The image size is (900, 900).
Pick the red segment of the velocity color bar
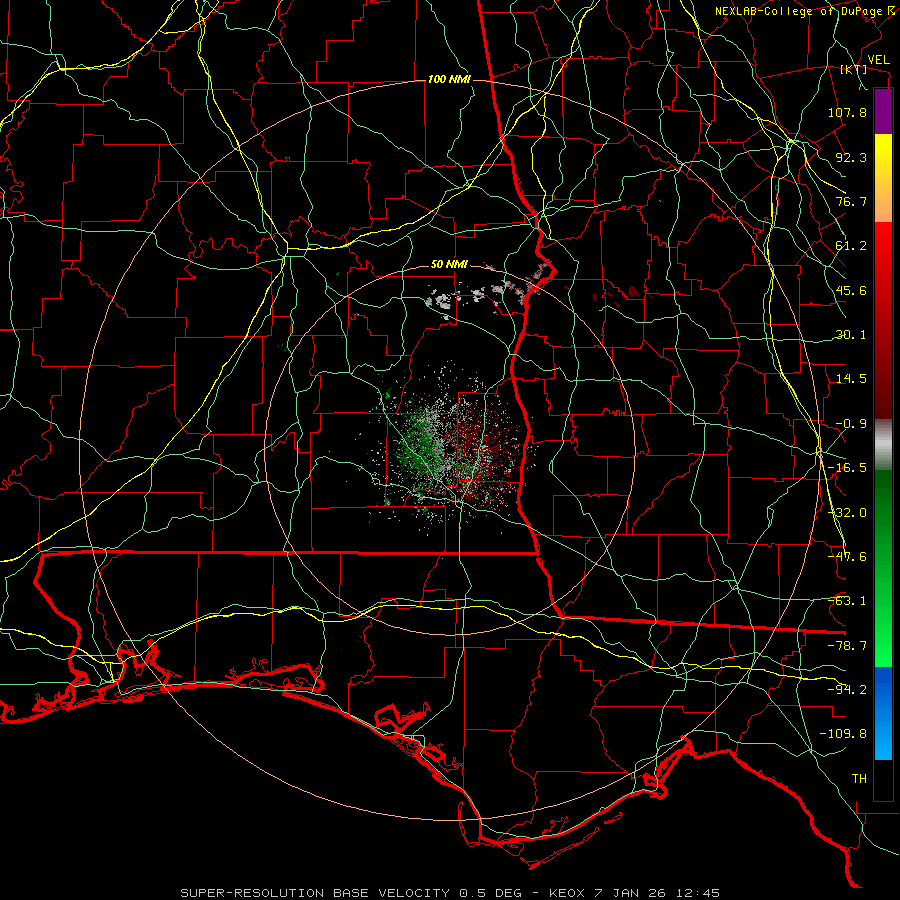[x=883, y=320]
